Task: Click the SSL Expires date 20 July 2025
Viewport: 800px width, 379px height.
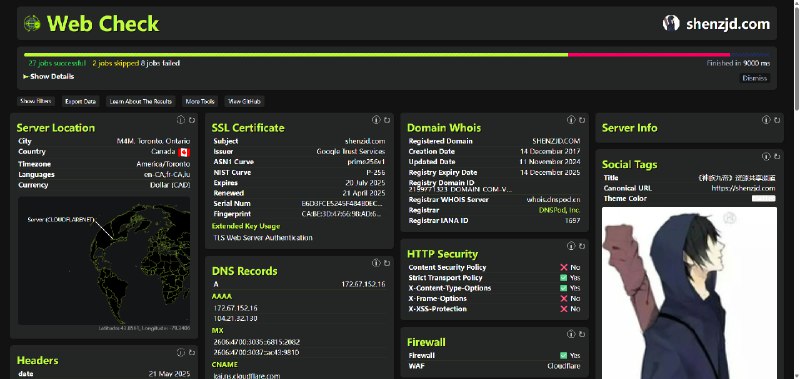Action: 365,183
